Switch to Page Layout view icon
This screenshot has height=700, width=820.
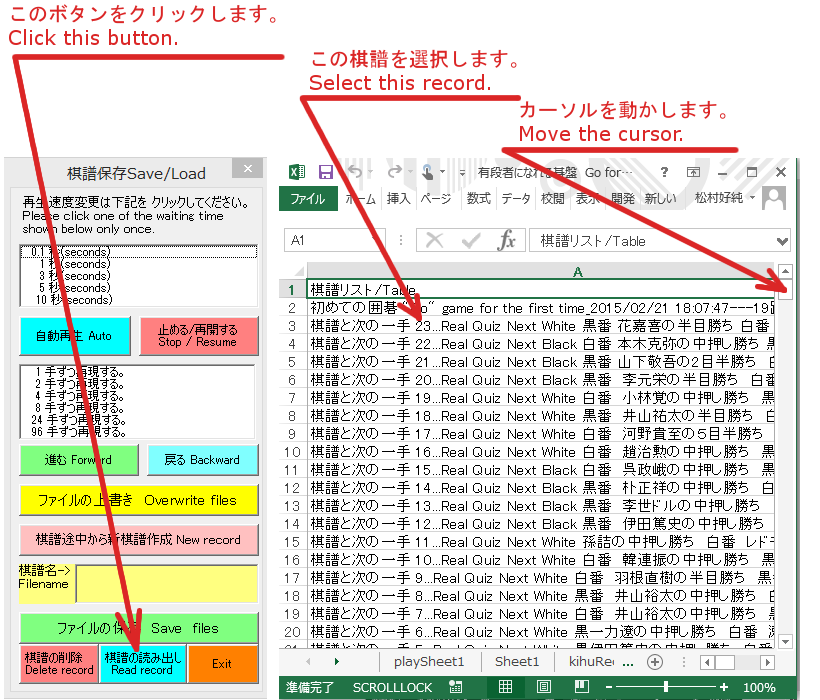pyautogui.click(x=541, y=687)
